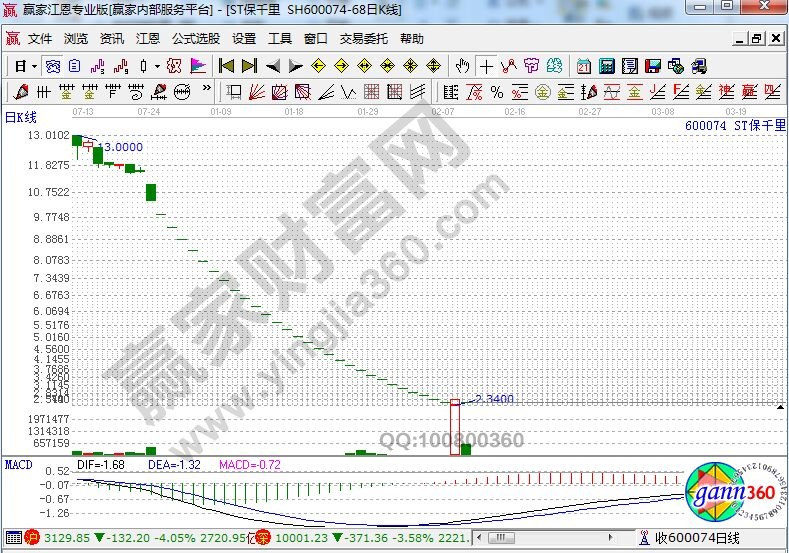789x553 pixels.
Task: Click the teal 盤 icon
Action: (x=555, y=66)
